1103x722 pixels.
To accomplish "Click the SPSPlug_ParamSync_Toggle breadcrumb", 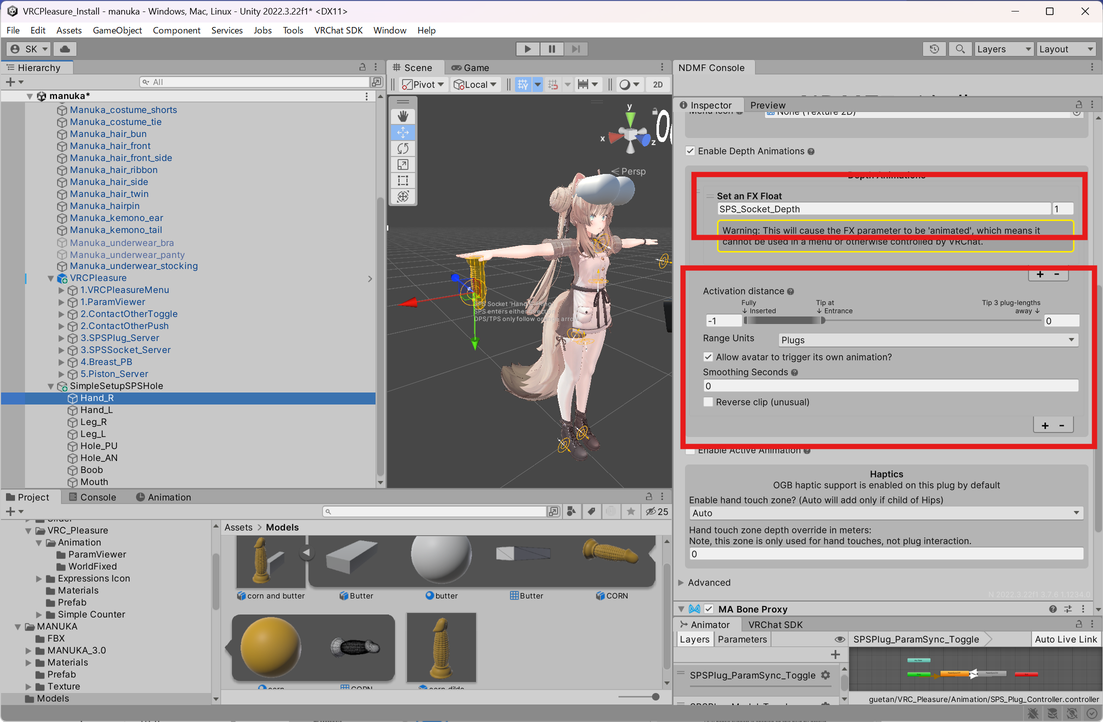I will tap(916, 639).
